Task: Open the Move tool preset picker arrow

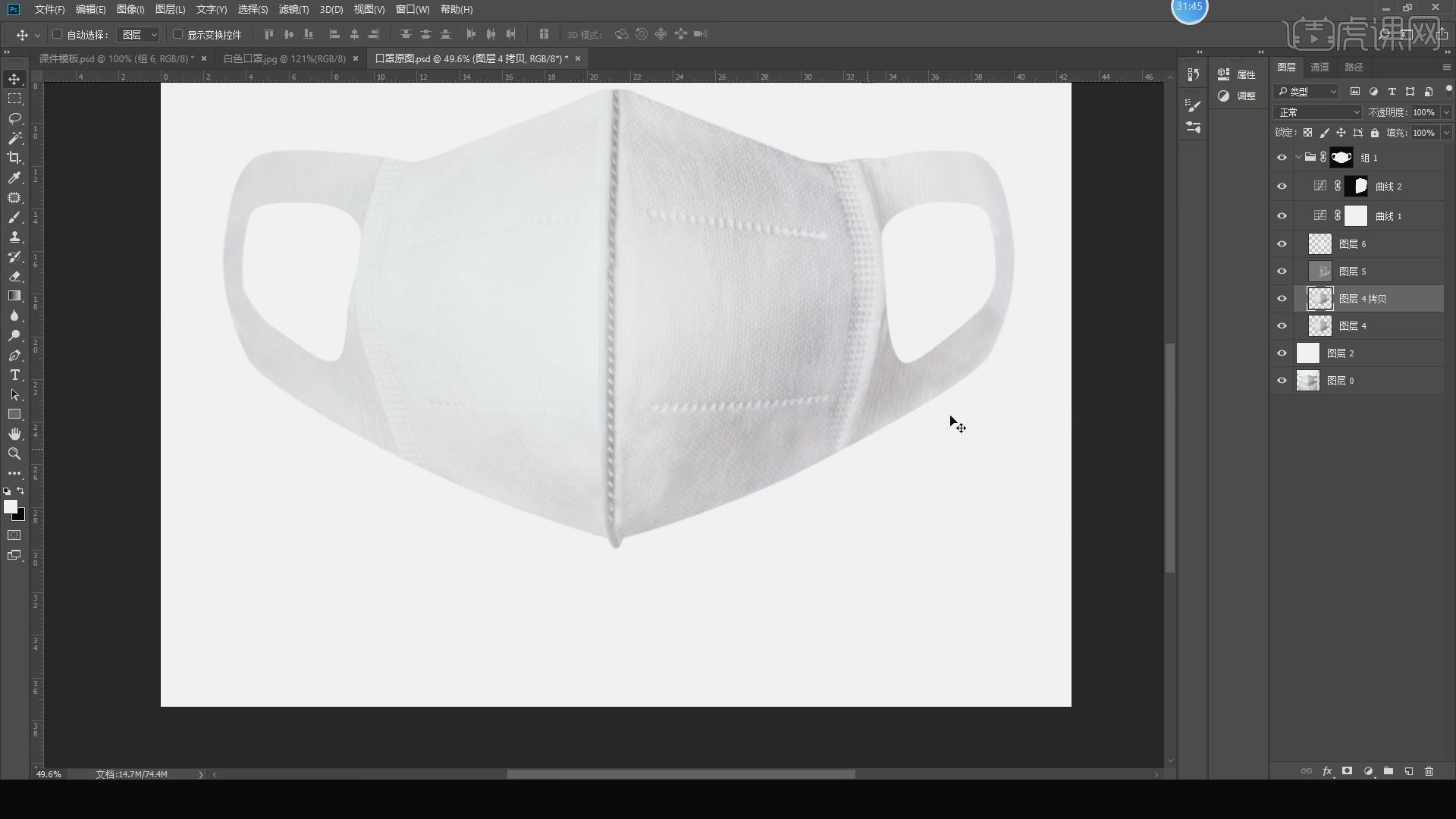Action: click(37, 35)
